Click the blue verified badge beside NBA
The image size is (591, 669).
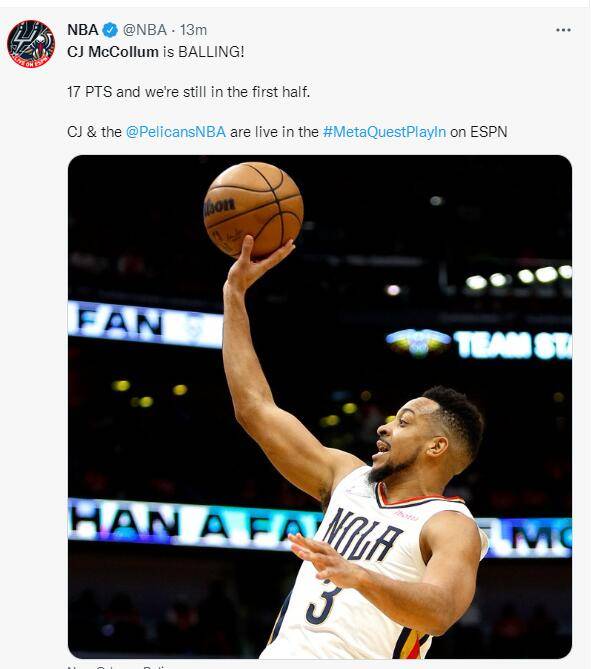click(x=111, y=30)
